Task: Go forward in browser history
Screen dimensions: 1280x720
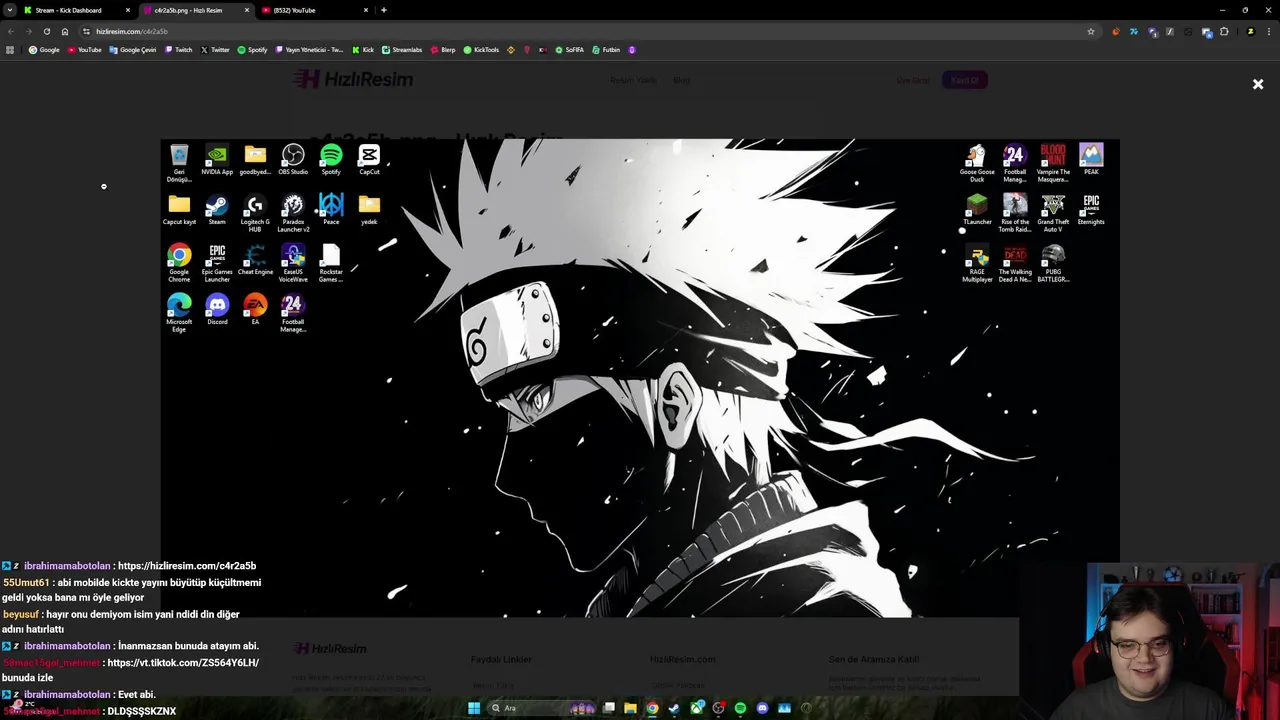Action: [x=28, y=31]
